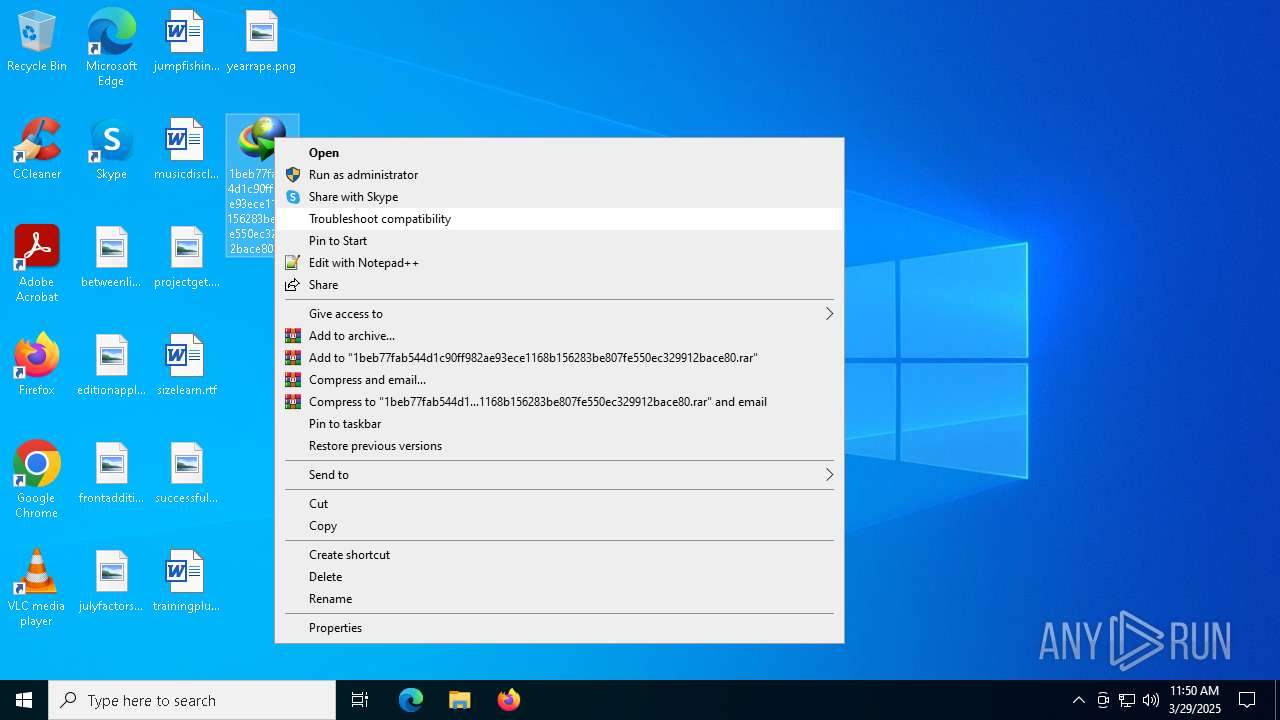Open the notification center icon
1280x720 pixels.
pyautogui.click(x=1247, y=700)
